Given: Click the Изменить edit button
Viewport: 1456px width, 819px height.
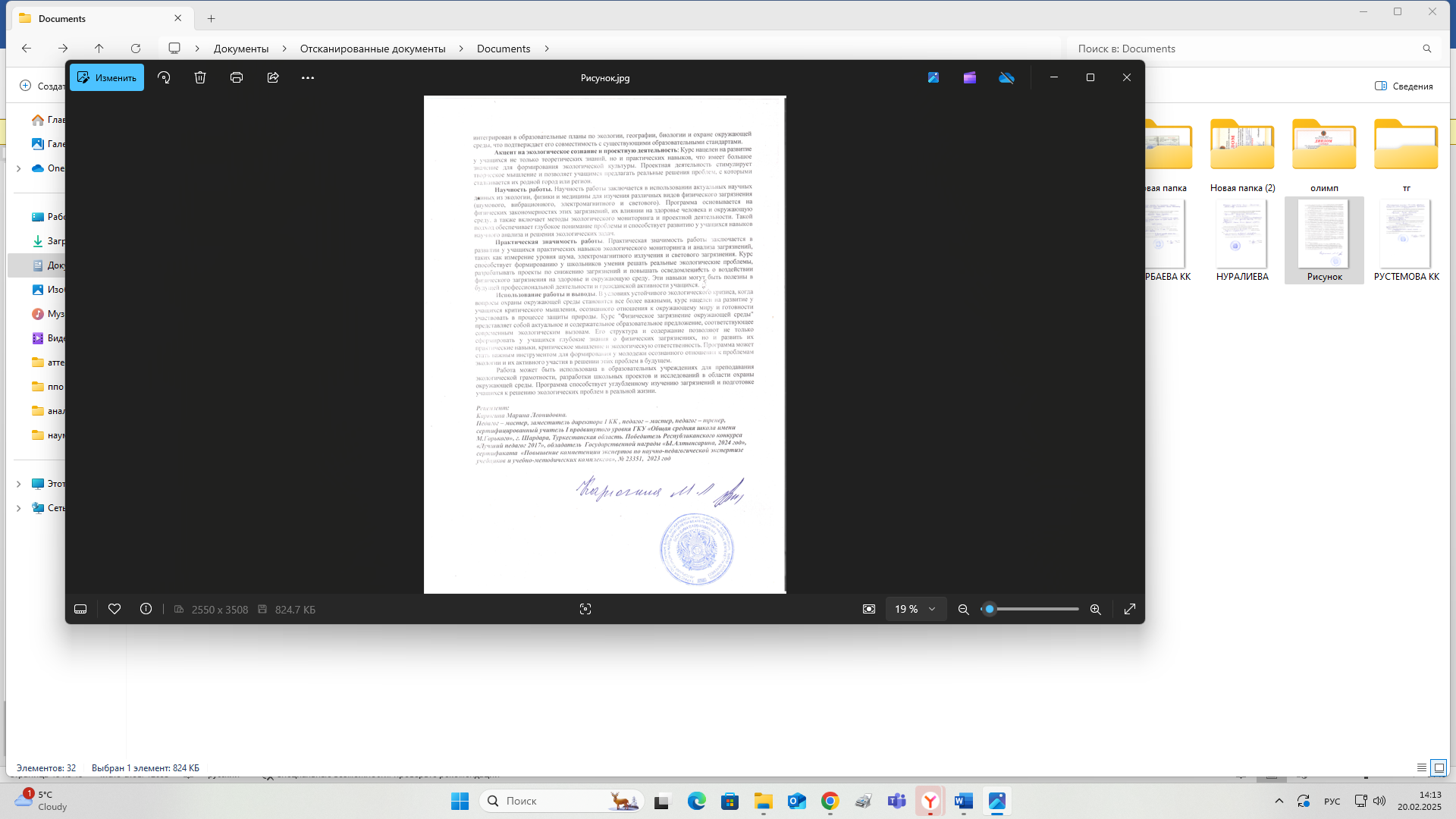Looking at the screenshot, I should (107, 77).
